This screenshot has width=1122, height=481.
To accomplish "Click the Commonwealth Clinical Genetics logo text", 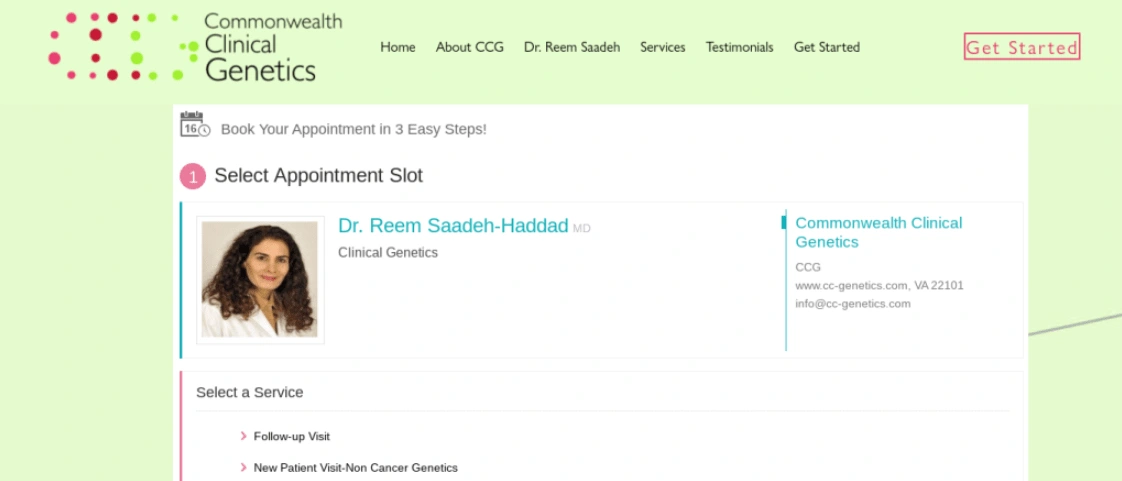I will click(x=273, y=47).
